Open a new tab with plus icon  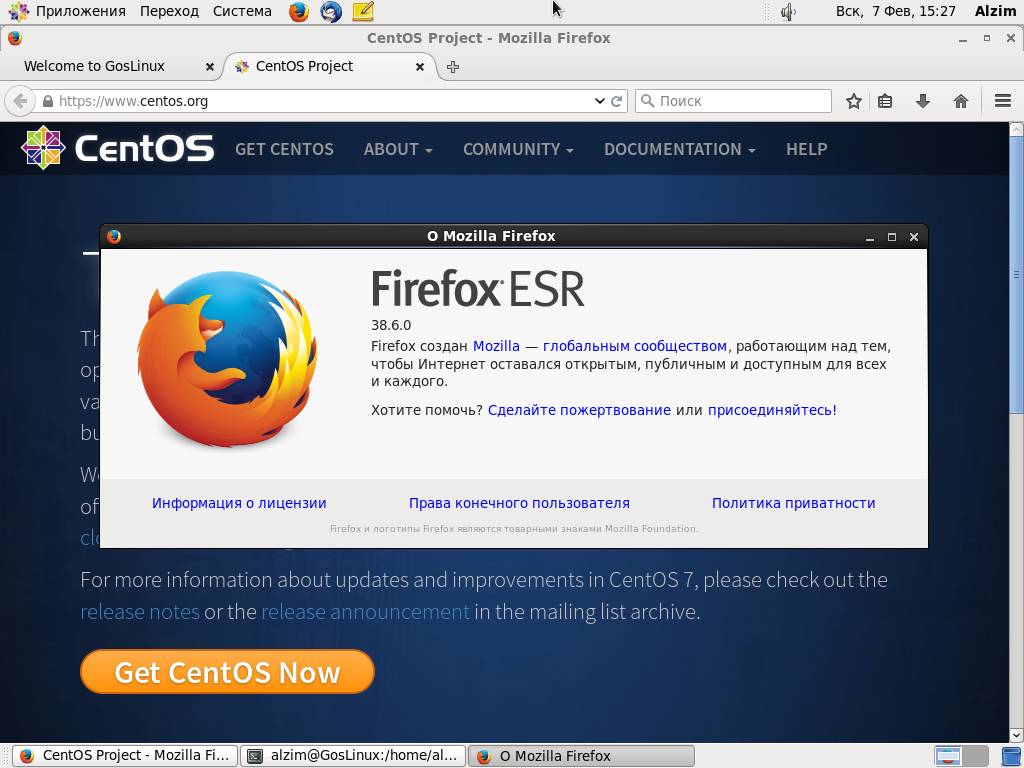coord(453,67)
